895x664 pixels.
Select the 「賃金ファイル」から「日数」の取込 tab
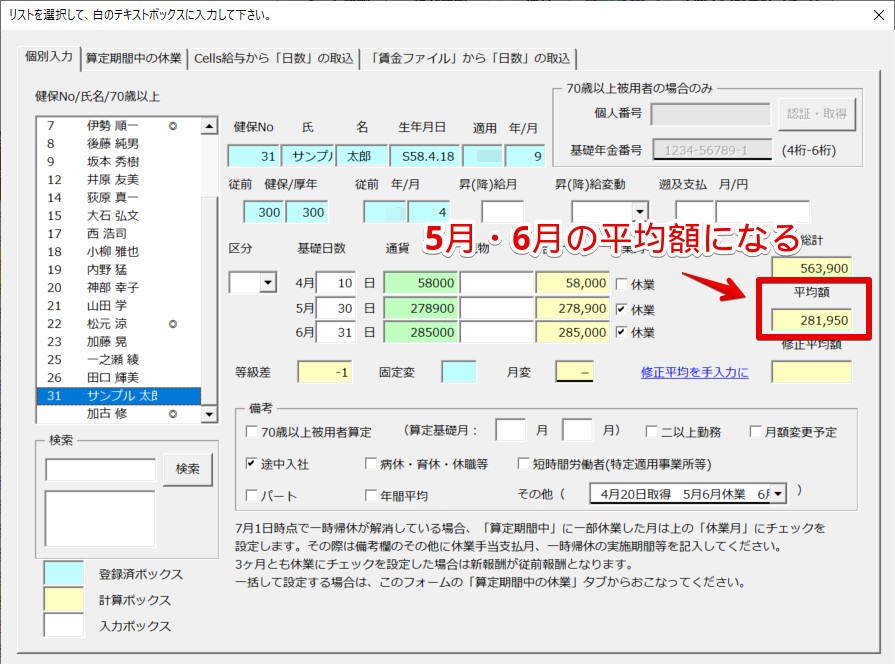(470, 58)
